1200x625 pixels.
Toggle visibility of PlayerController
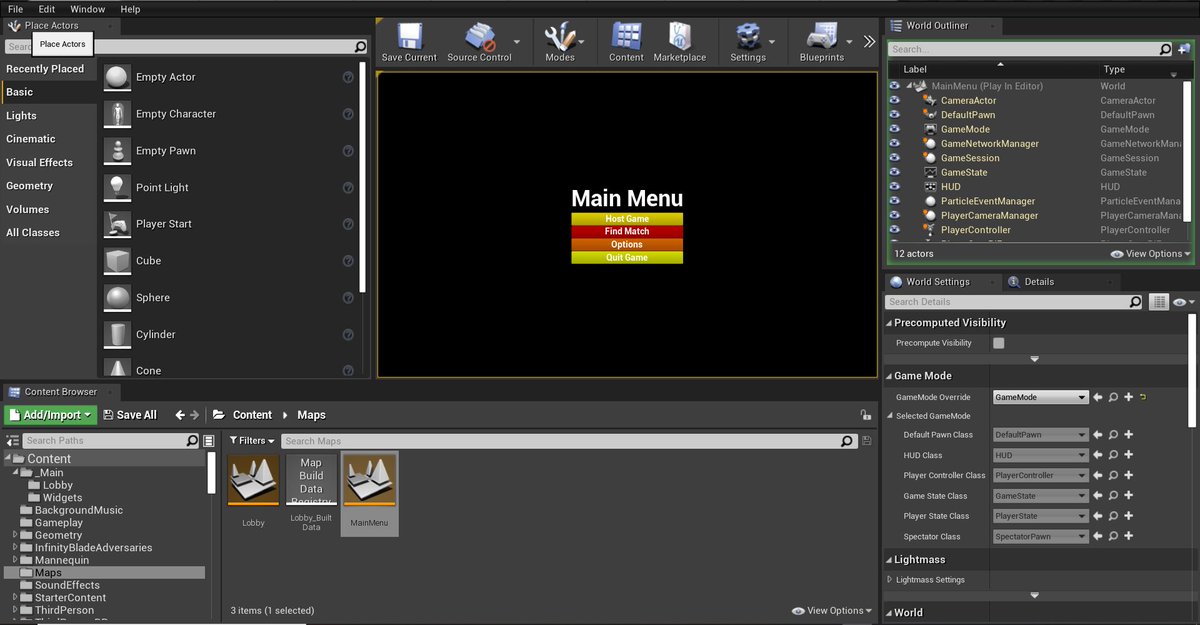pyautogui.click(x=894, y=230)
